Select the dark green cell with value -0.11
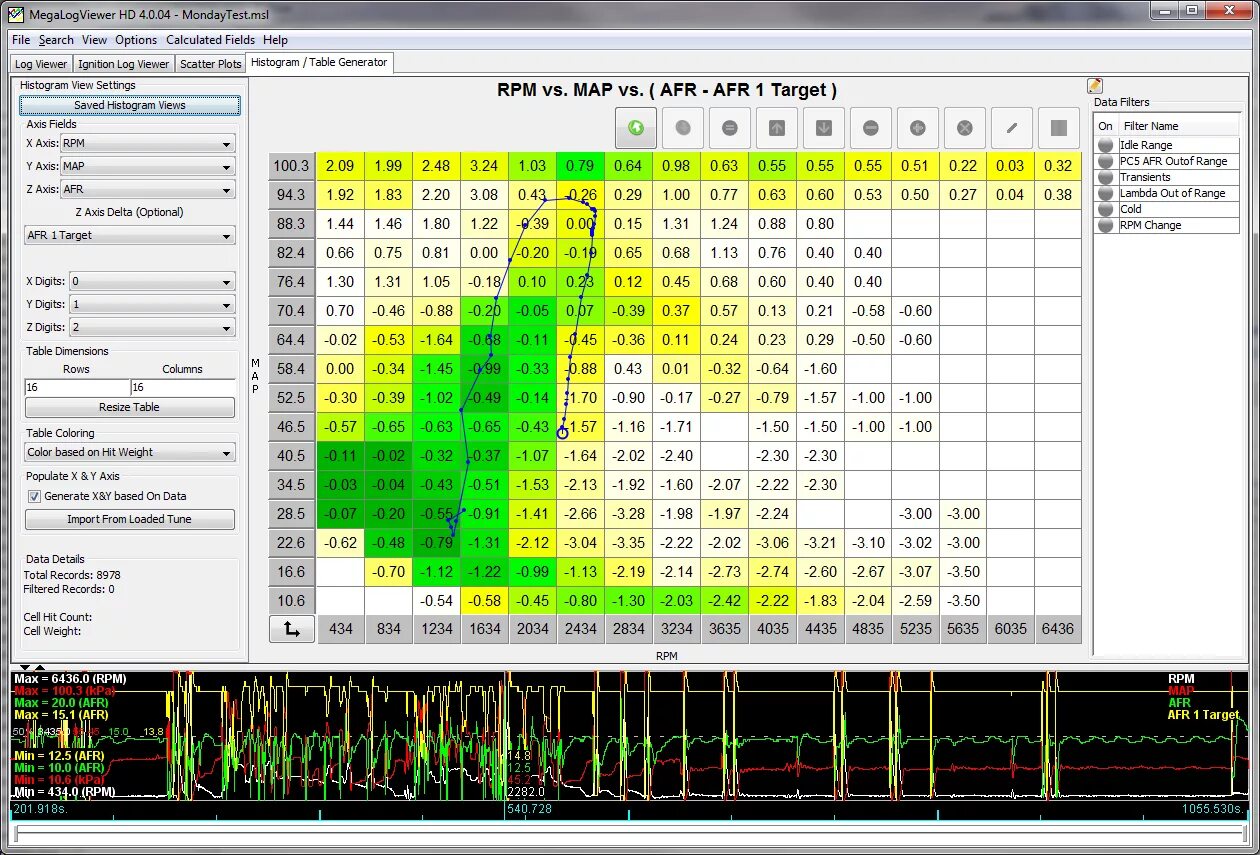Image resolution: width=1260 pixels, height=855 pixels. pyautogui.click(x=340, y=456)
